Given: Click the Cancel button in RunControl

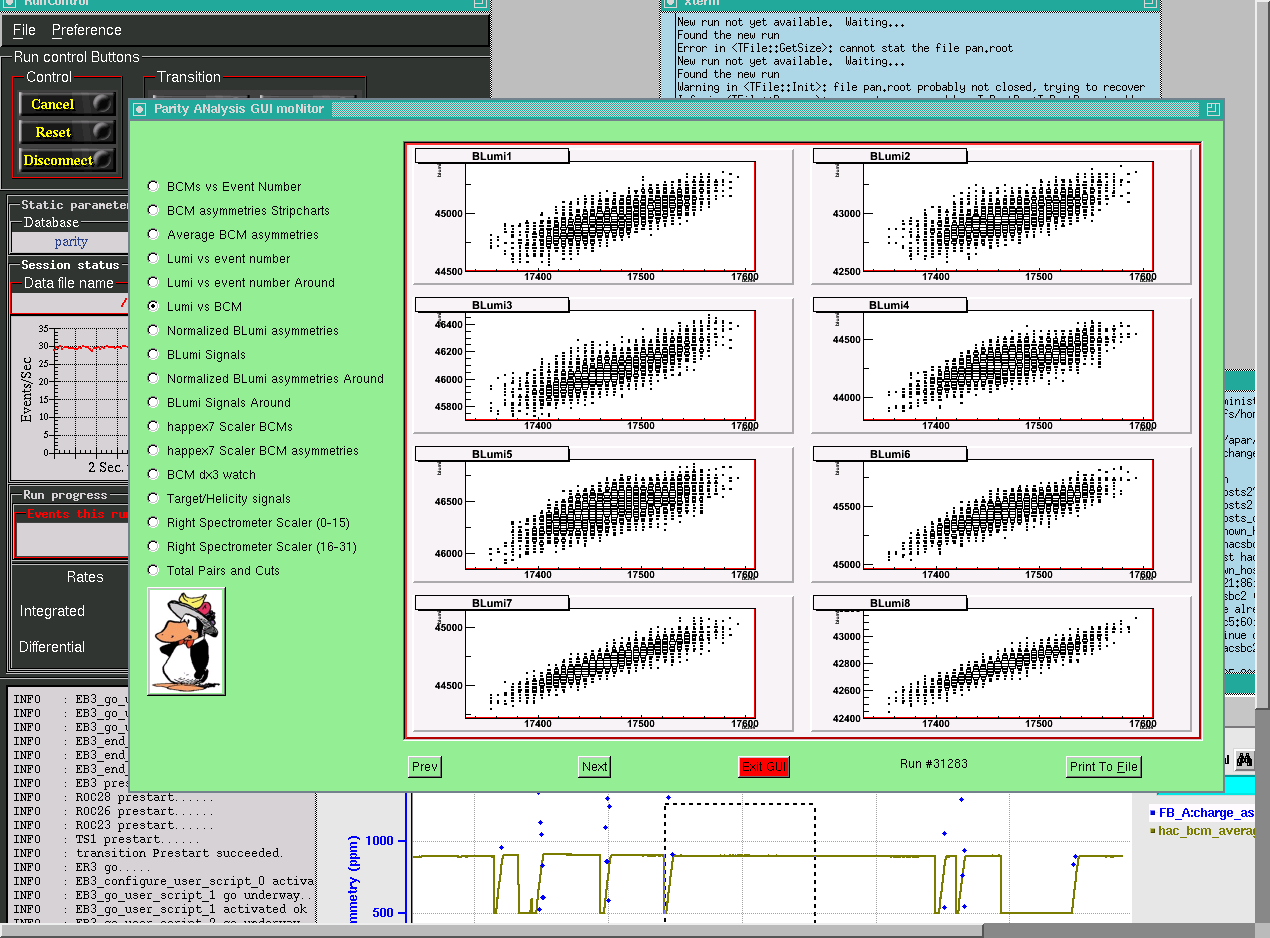Looking at the screenshot, I should pyautogui.click(x=67, y=104).
